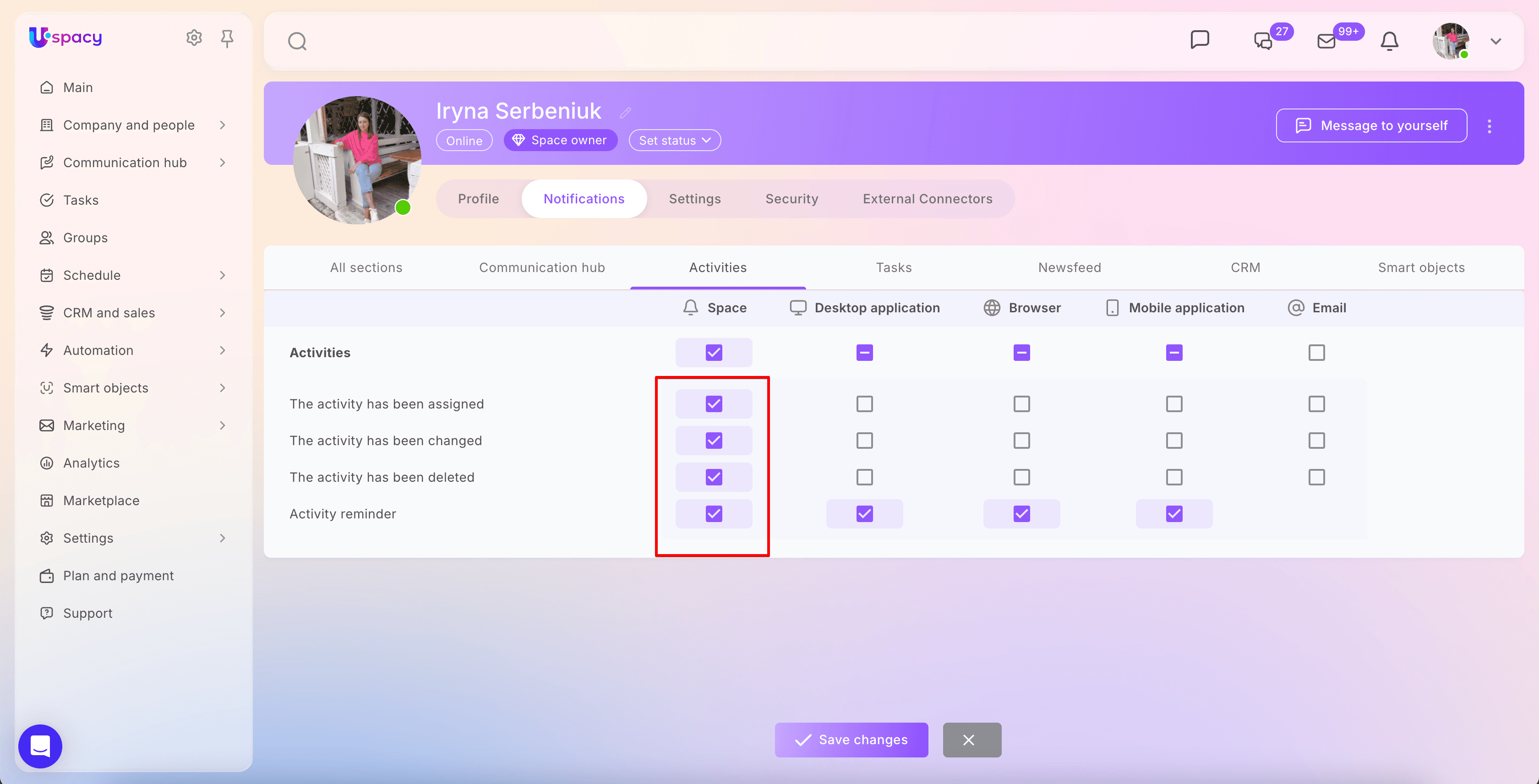Click the pencil edit name icon

(626, 112)
